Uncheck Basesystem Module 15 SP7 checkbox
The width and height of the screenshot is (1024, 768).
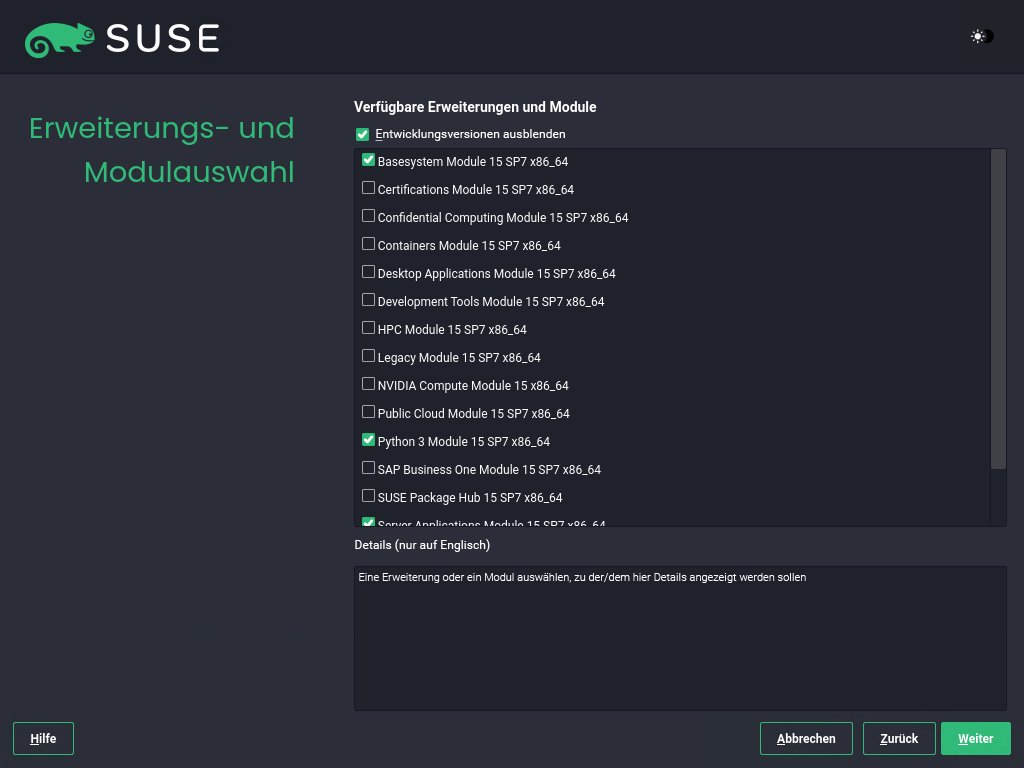pos(368,160)
